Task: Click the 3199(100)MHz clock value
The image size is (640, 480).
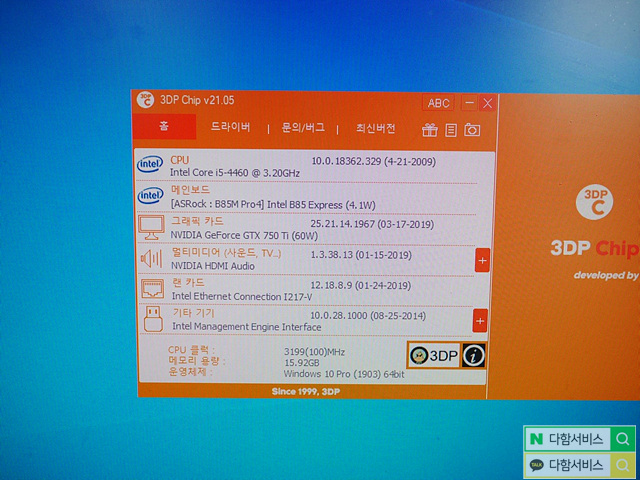Action: point(314,352)
